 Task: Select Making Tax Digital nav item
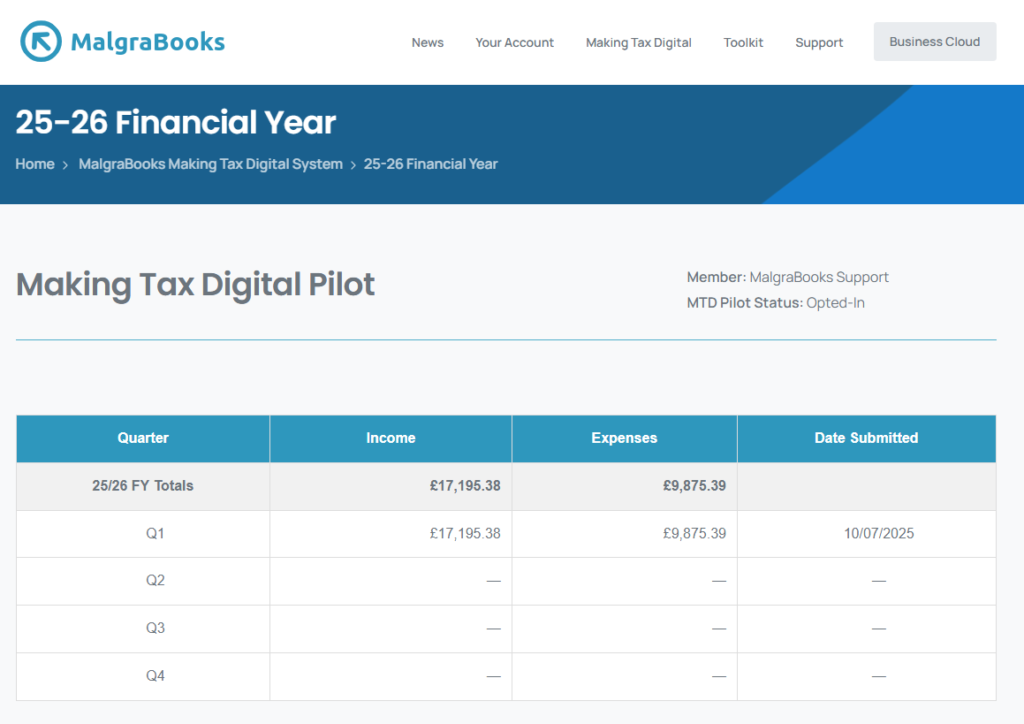pos(638,42)
